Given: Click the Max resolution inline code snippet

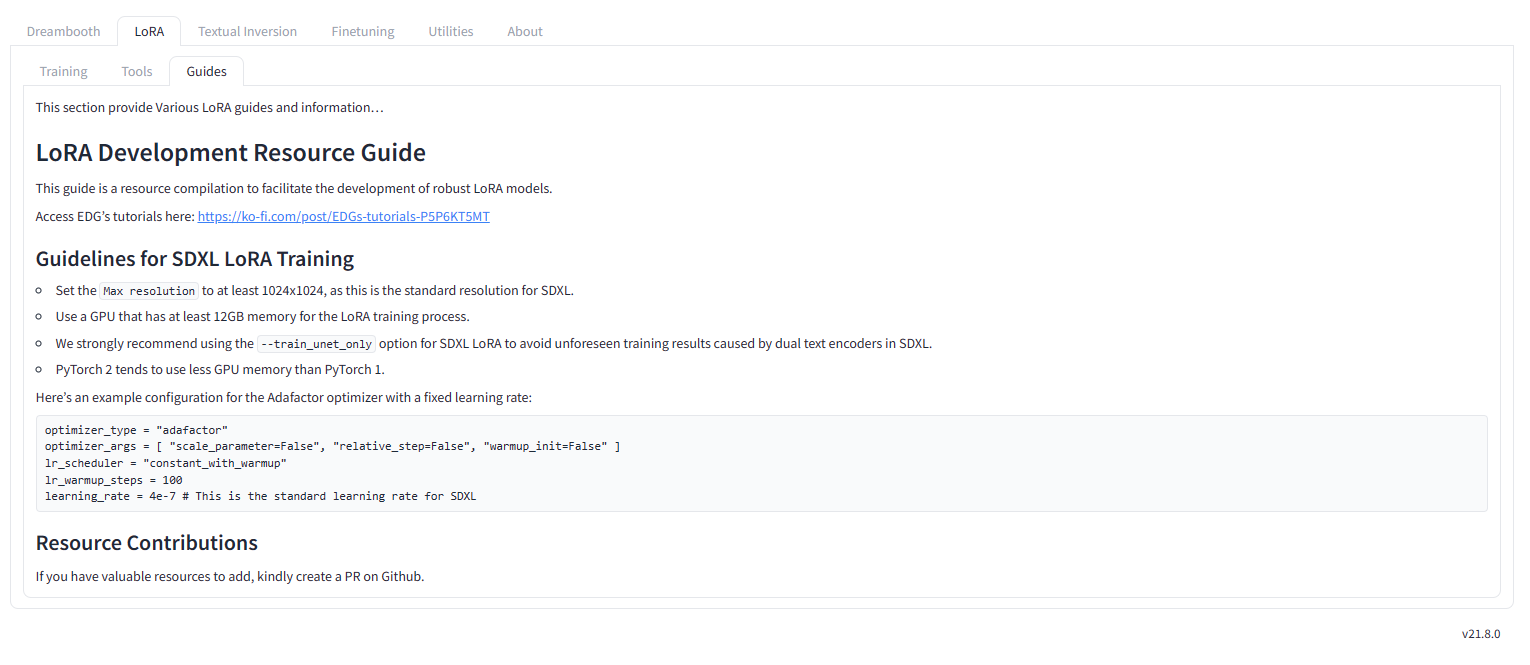Looking at the screenshot, I should tap(148, 290).
